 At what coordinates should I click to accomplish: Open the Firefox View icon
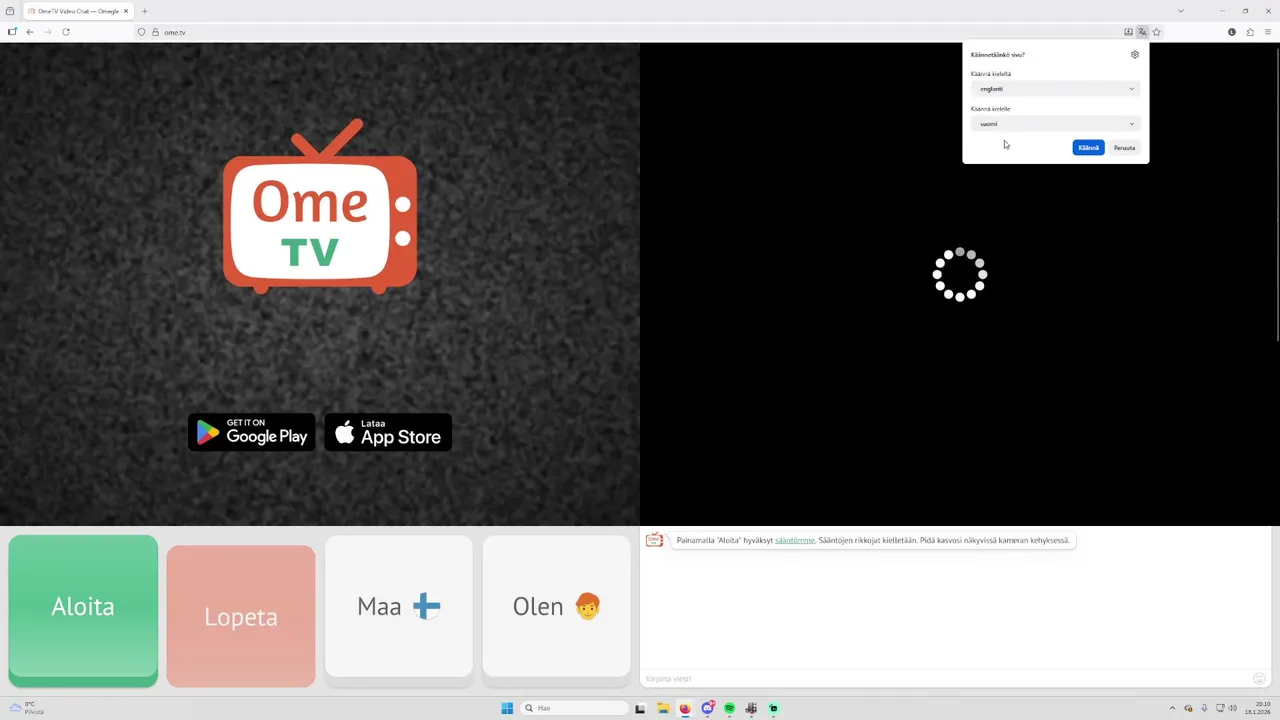[x=10, y=11]
